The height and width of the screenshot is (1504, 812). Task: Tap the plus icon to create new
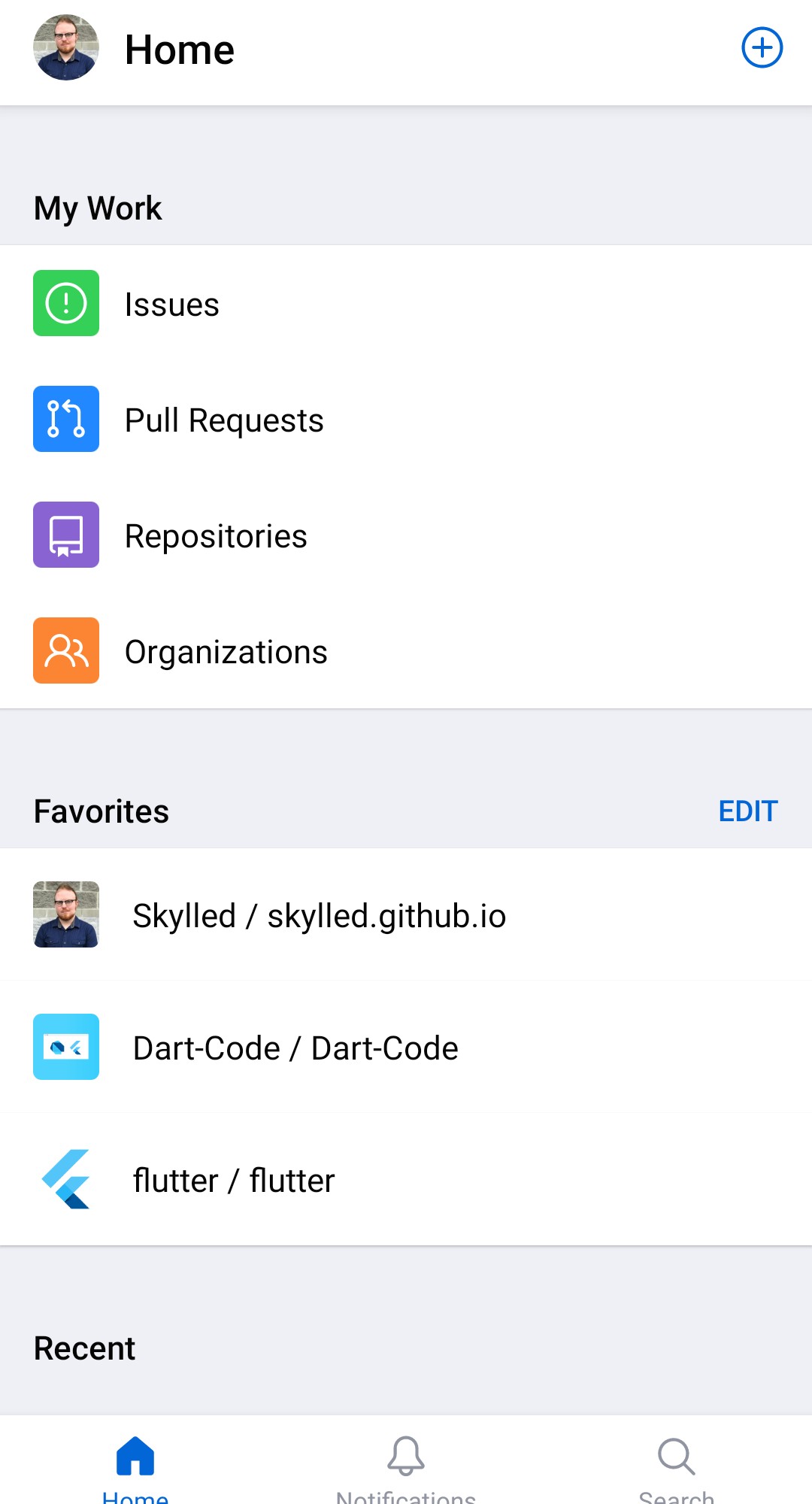[762, 48]
